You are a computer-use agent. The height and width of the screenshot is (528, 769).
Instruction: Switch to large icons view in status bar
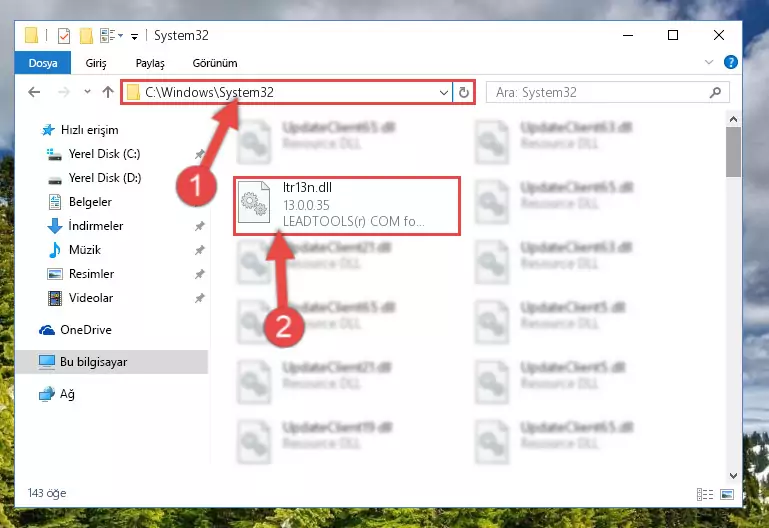[x=727, y=495]
